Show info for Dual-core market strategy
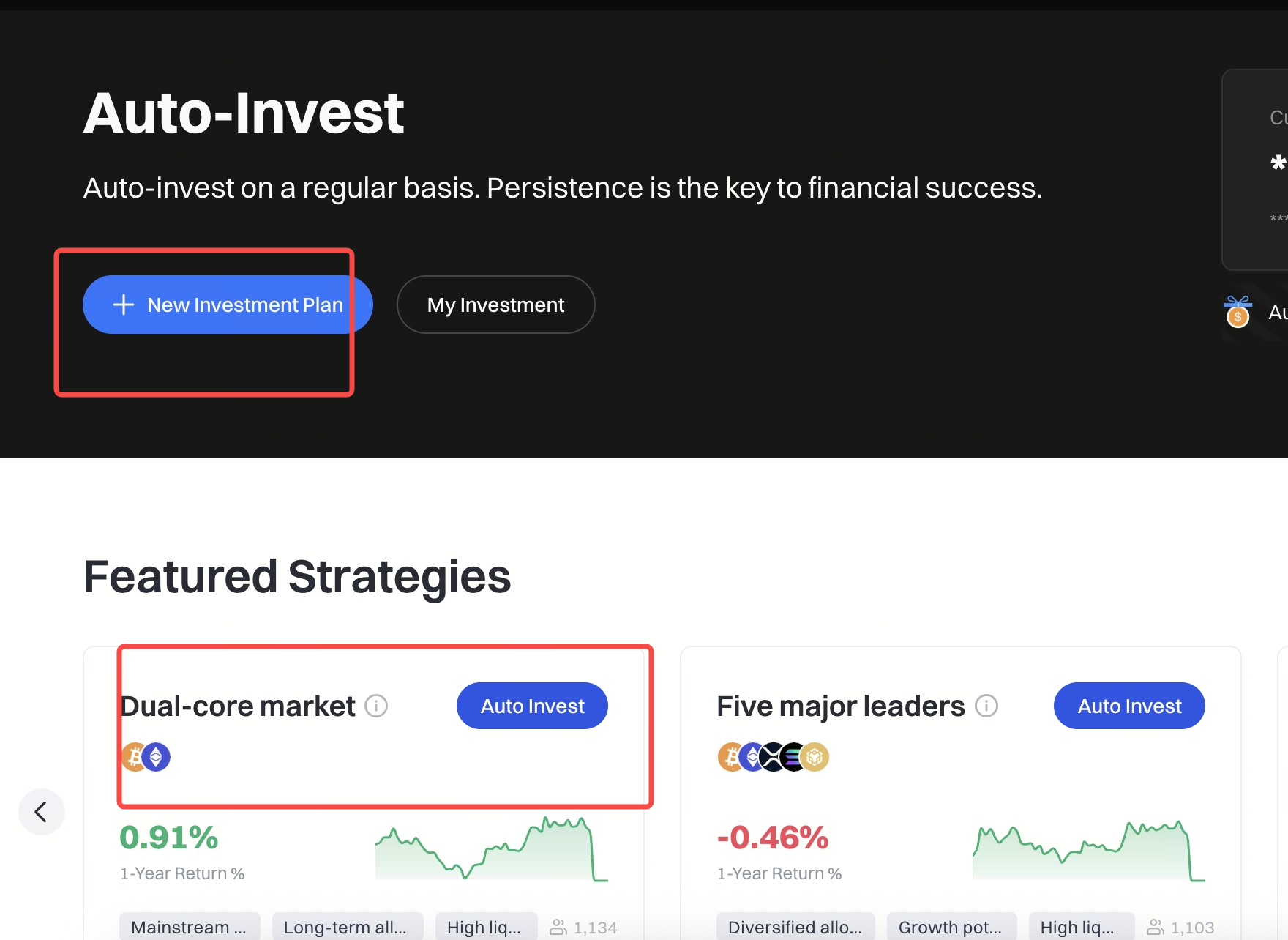Image resolution: width=1288 pixels, height=940 pixels. pyautogui.click(x=376, y=706)
